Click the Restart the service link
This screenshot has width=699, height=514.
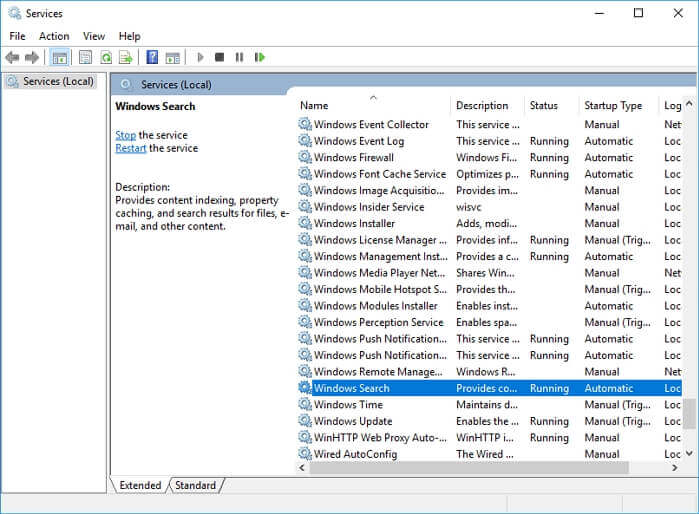tap(130, 148)
